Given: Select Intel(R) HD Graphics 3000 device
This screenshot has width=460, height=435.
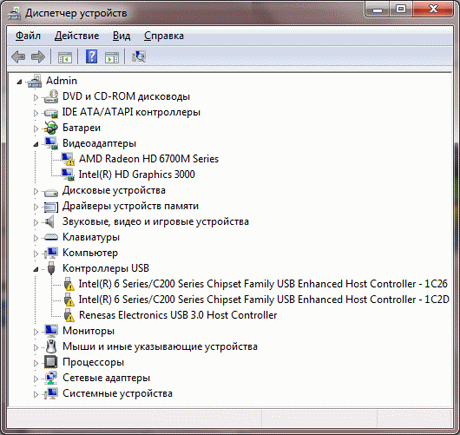Looking at the screenshot, I should click(137, 174).
